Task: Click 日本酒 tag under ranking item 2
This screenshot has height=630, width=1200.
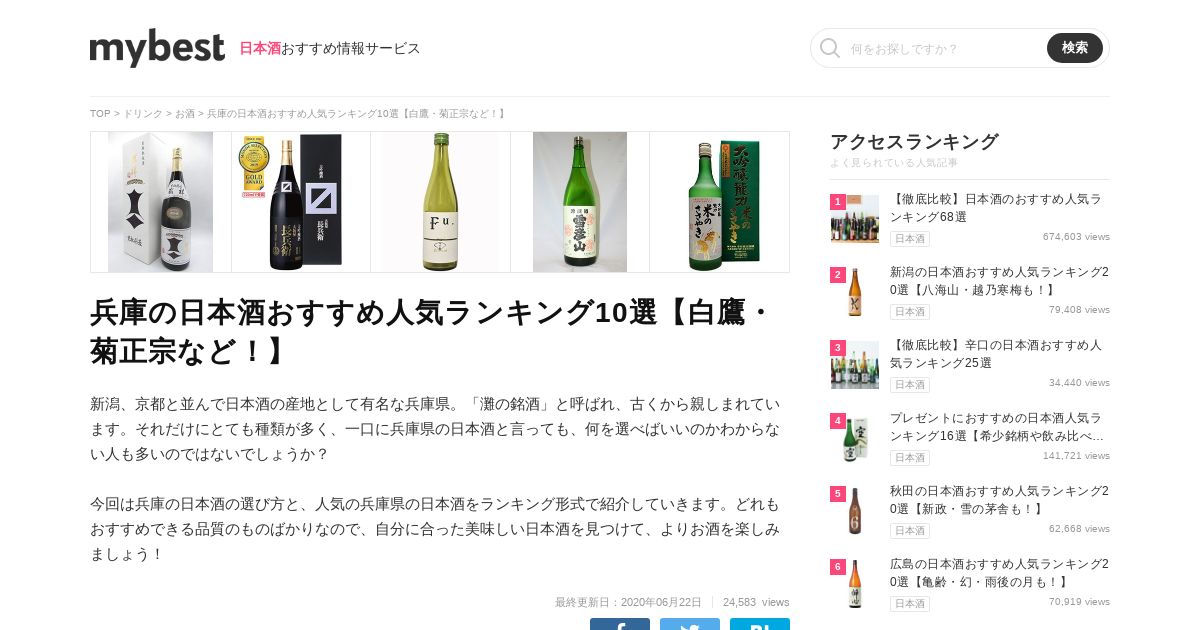Action: click(x=910, y=312)
